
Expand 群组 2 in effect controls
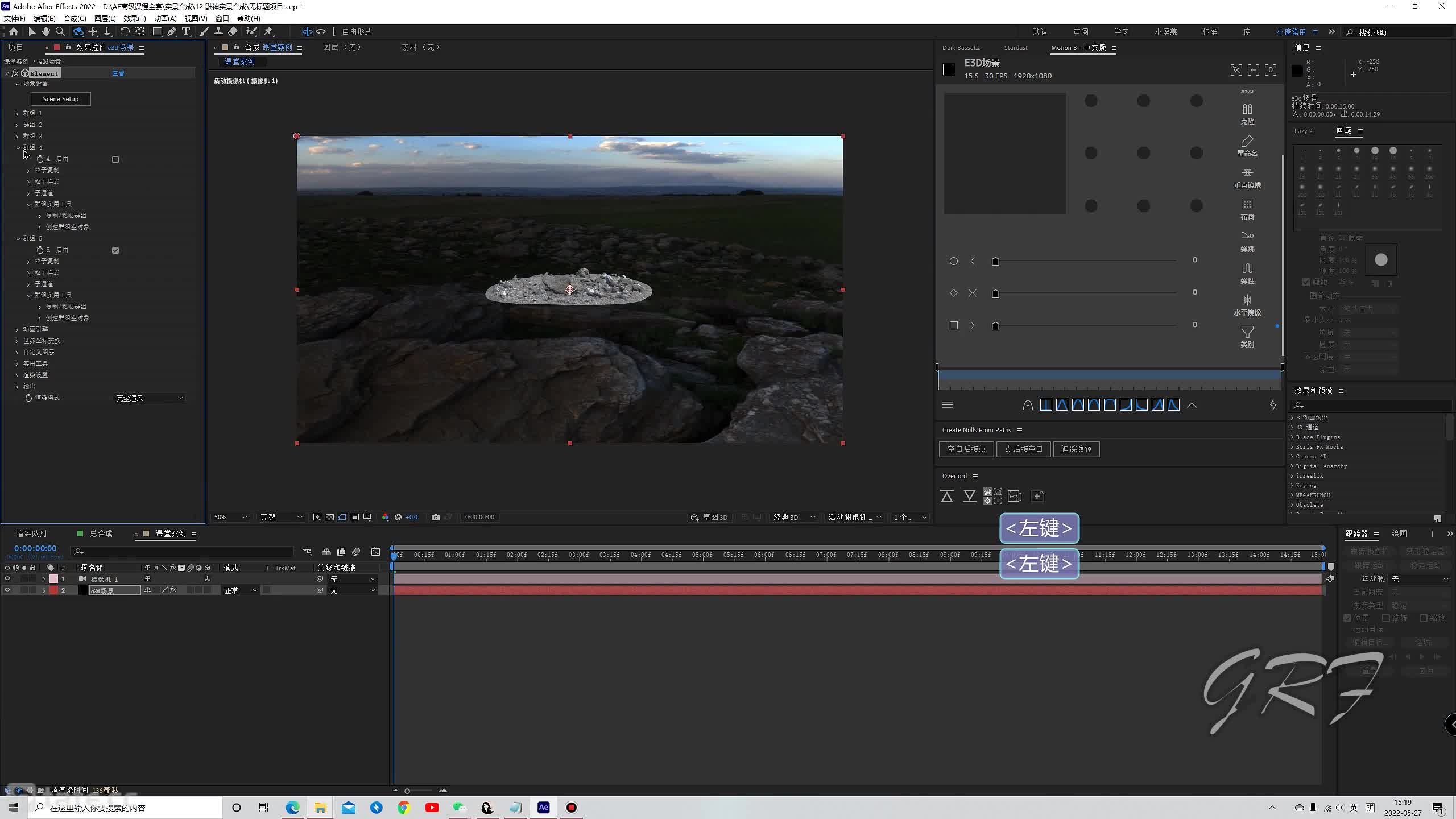pyautogui.click(x=17, y=125)
